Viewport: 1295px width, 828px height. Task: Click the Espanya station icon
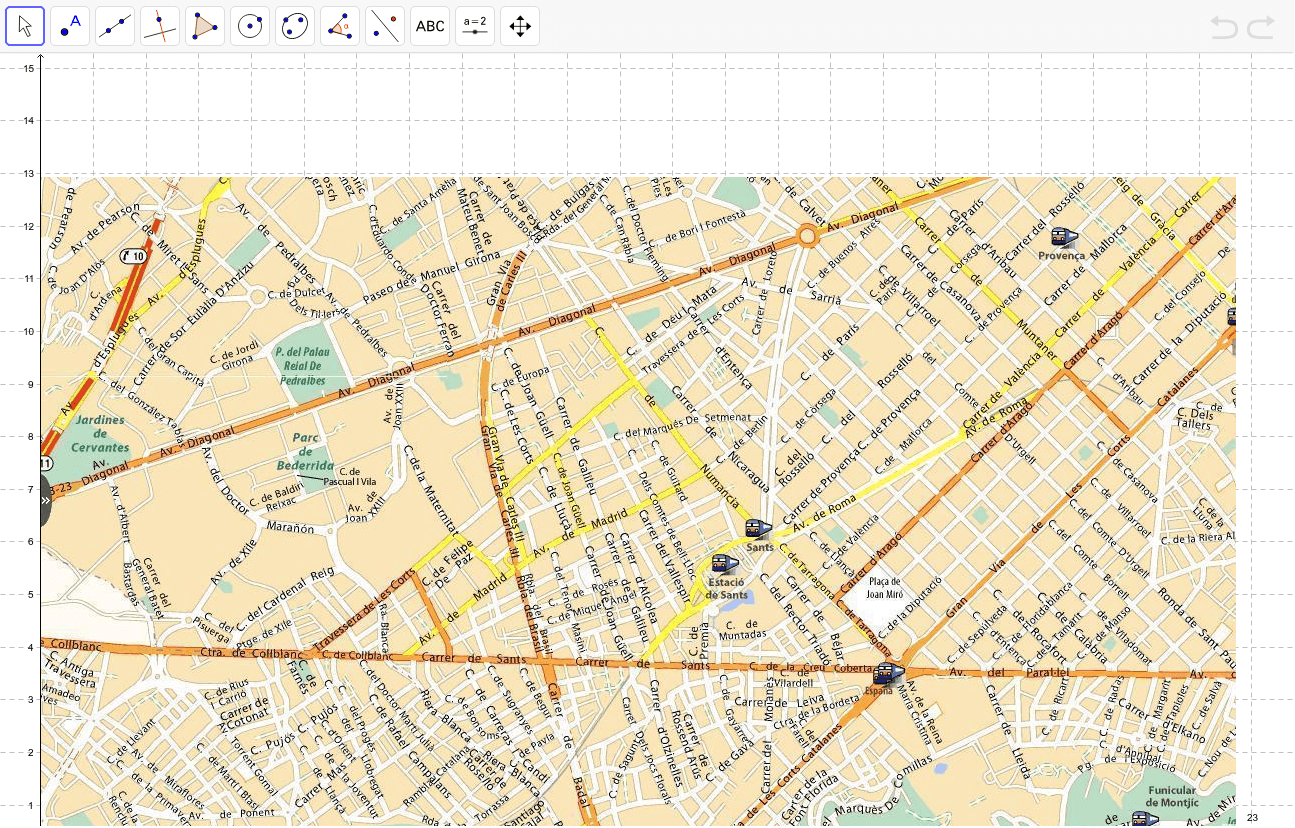tap(888, 674)
